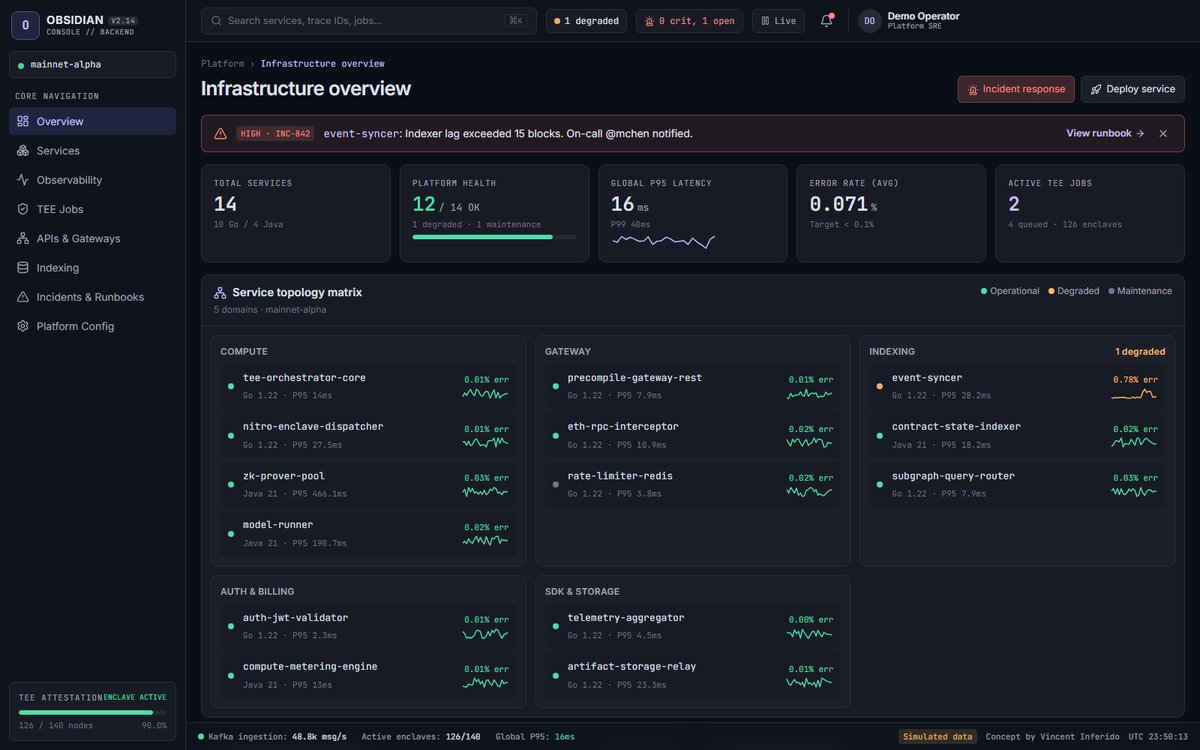Dismiss the INC-842 alert banner
Image resolution: width=1200 pixels, height=750 pixels.
tap(1163, 133)
